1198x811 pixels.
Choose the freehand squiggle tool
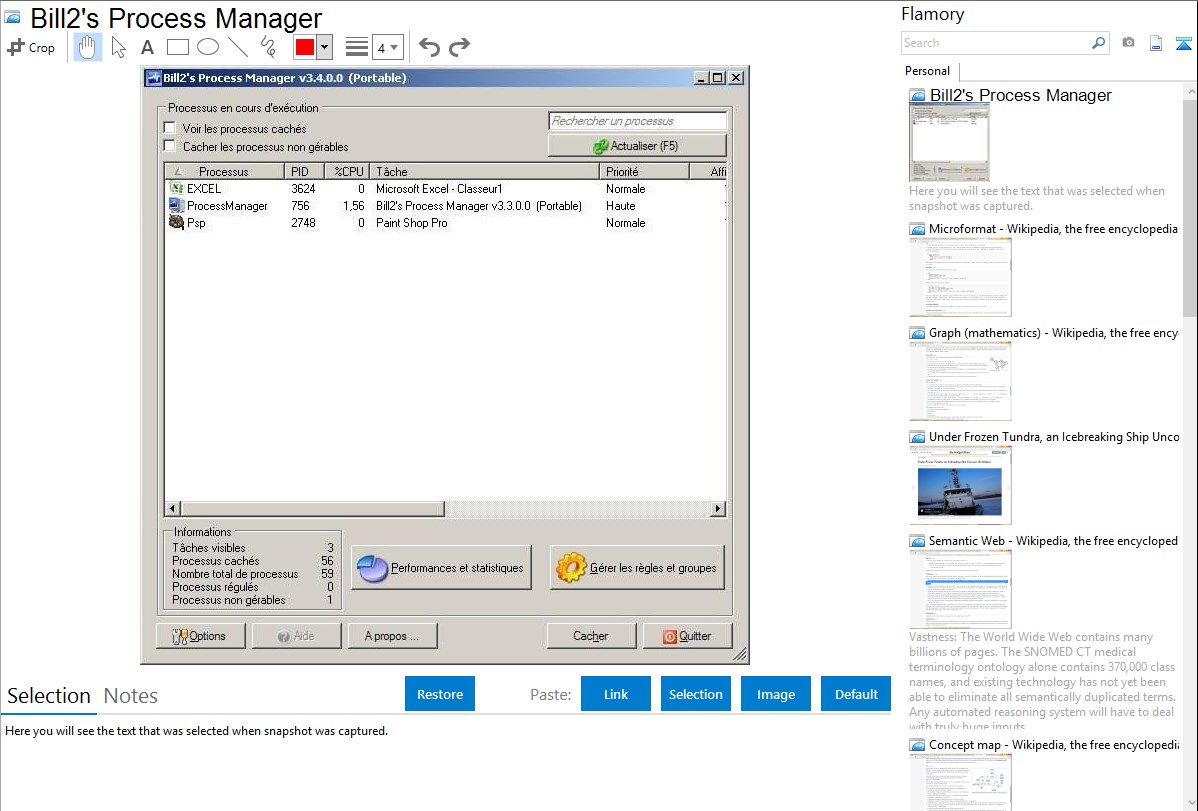[x=268, y=47]
